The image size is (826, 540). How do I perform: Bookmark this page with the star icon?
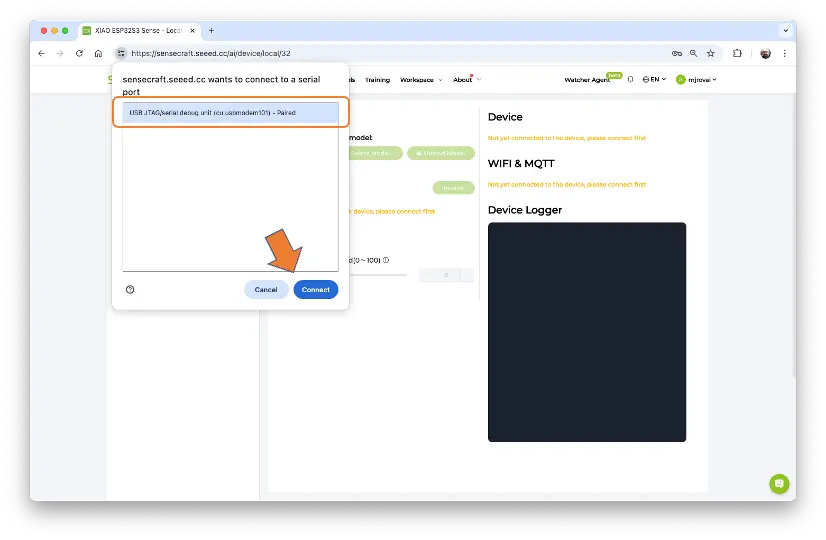pyautogui.click(x=711, y=53)
